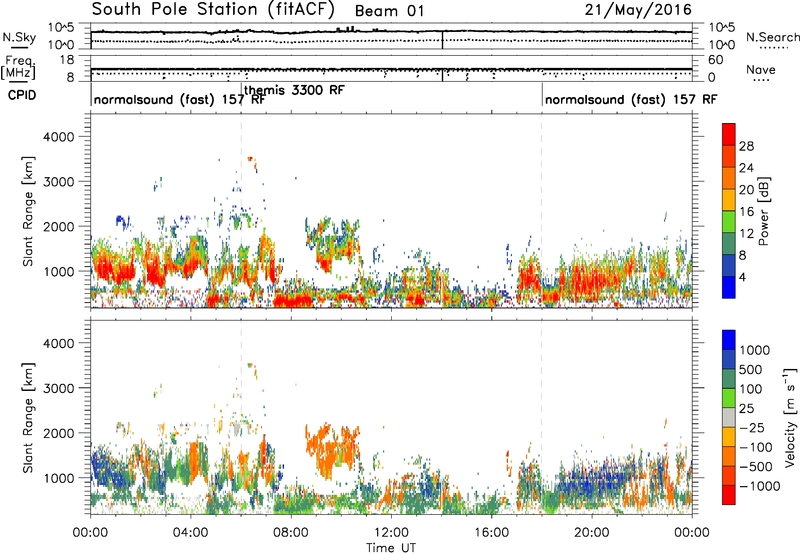Screen dimensions: 800x554
Task: Click the '60' Nave axis tick
Action: click(x=715, y=60)
